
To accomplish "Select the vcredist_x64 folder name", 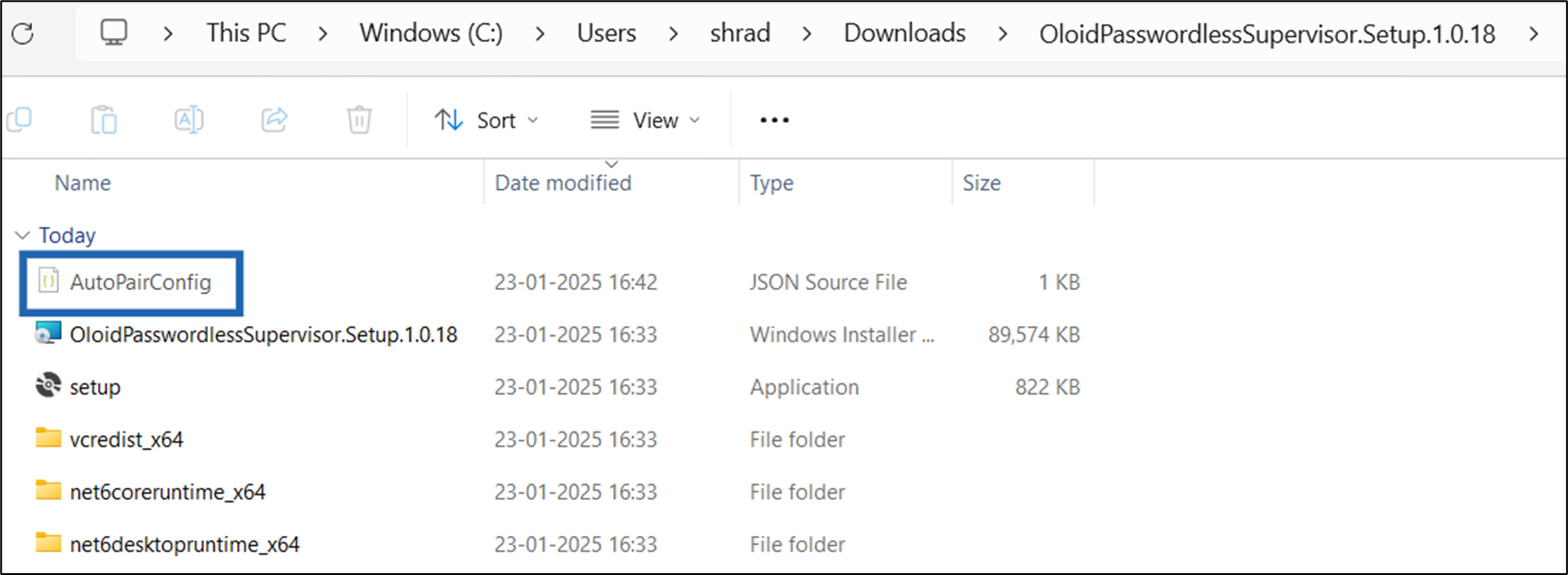I will [x=126, y=440].
